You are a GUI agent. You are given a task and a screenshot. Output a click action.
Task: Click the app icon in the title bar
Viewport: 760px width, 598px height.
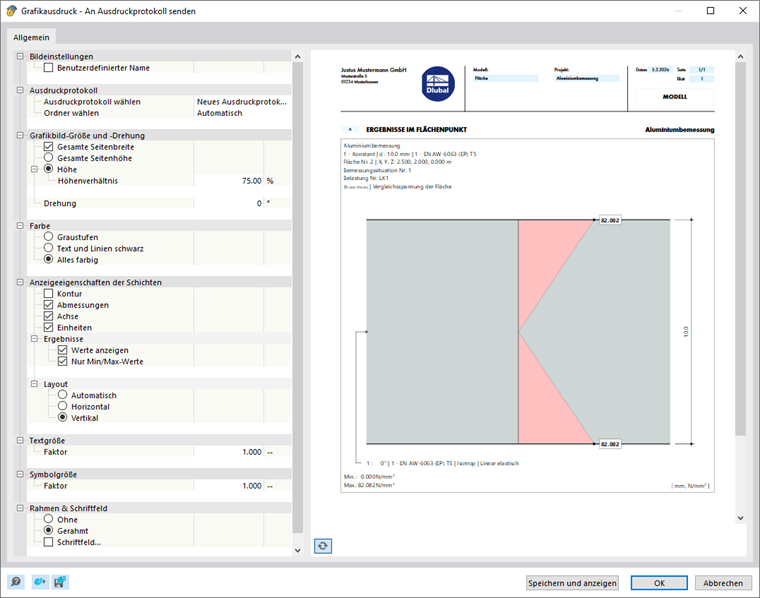click(12, 11)
